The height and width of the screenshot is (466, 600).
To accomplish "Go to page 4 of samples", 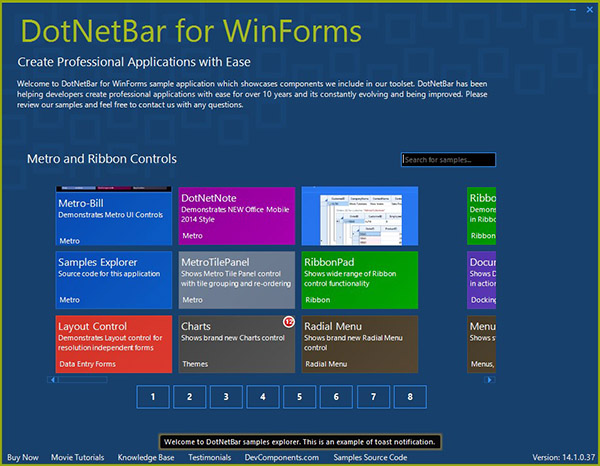I will coord(263,397).
